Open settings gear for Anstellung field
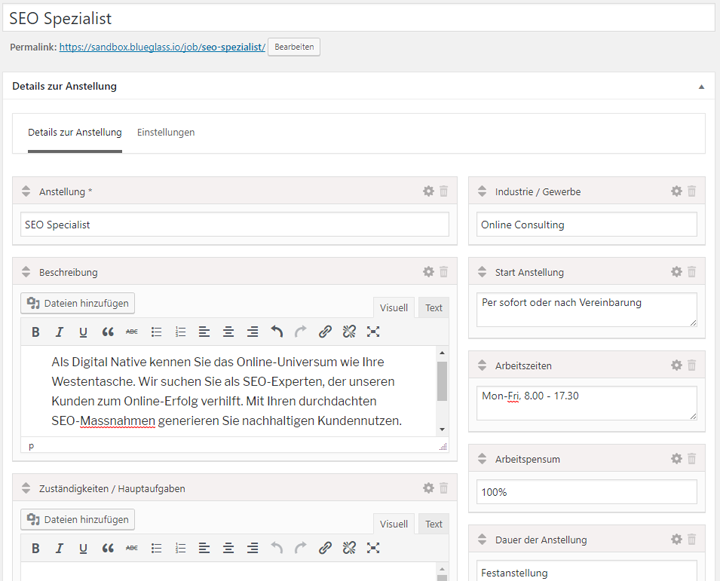 [428, 191]
